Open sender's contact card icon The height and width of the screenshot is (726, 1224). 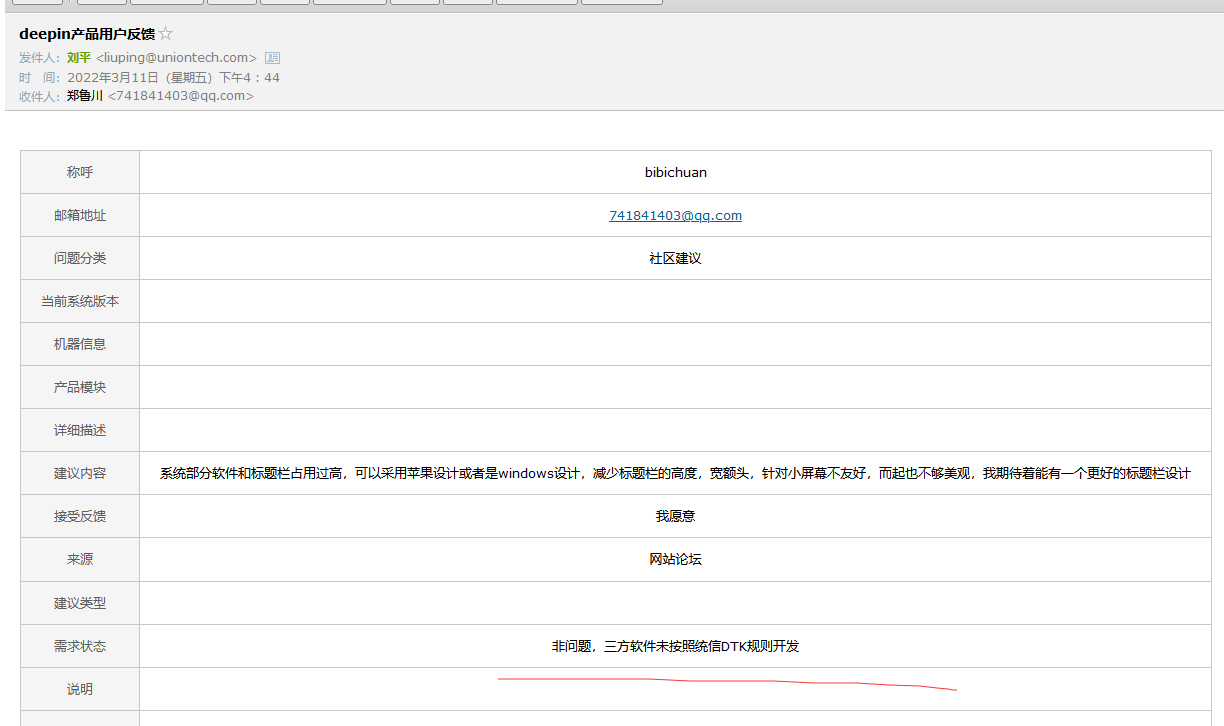coord(272,57)
